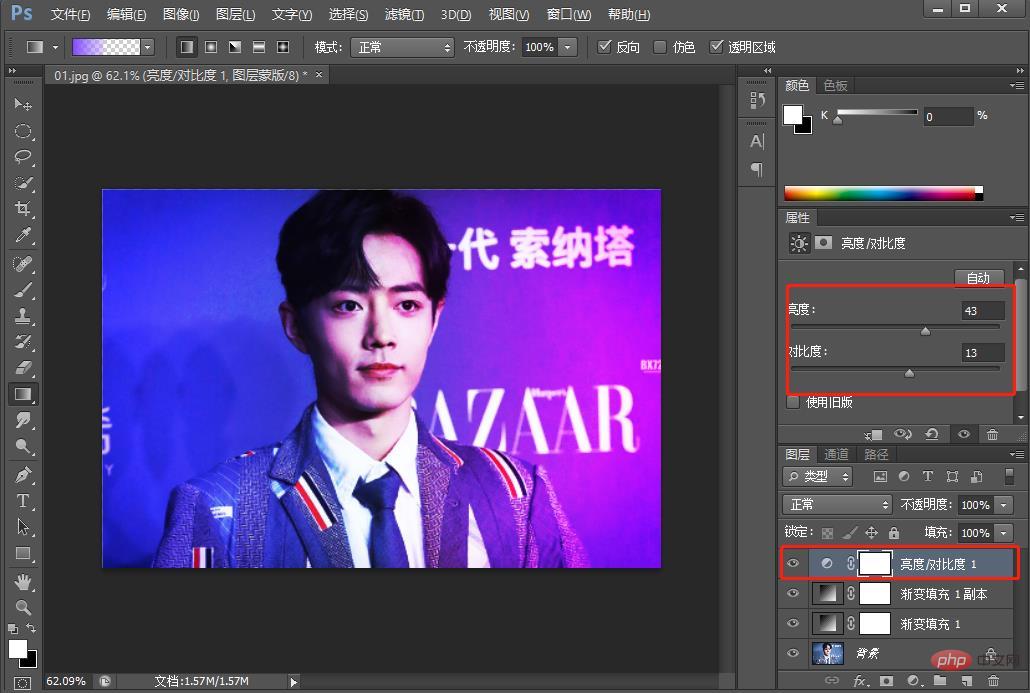Click the Brightness value field
This screenshot has width=1030, height=693.
pos(982,311)
